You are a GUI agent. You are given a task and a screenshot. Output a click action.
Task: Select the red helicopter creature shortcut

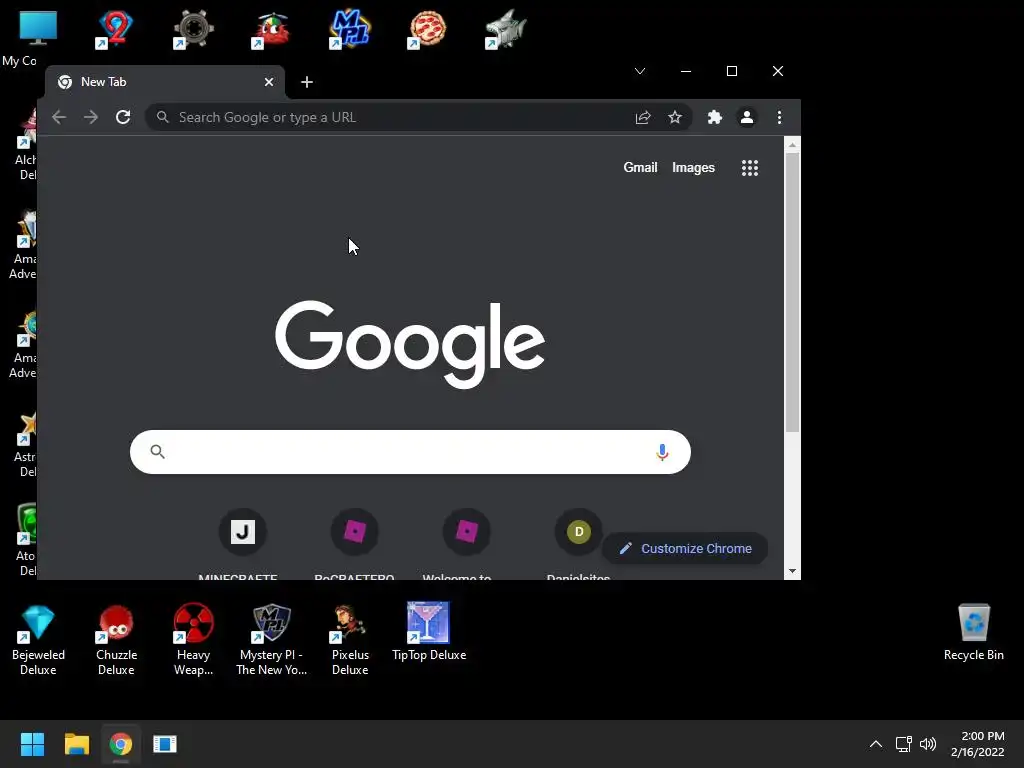pos(272,30)
